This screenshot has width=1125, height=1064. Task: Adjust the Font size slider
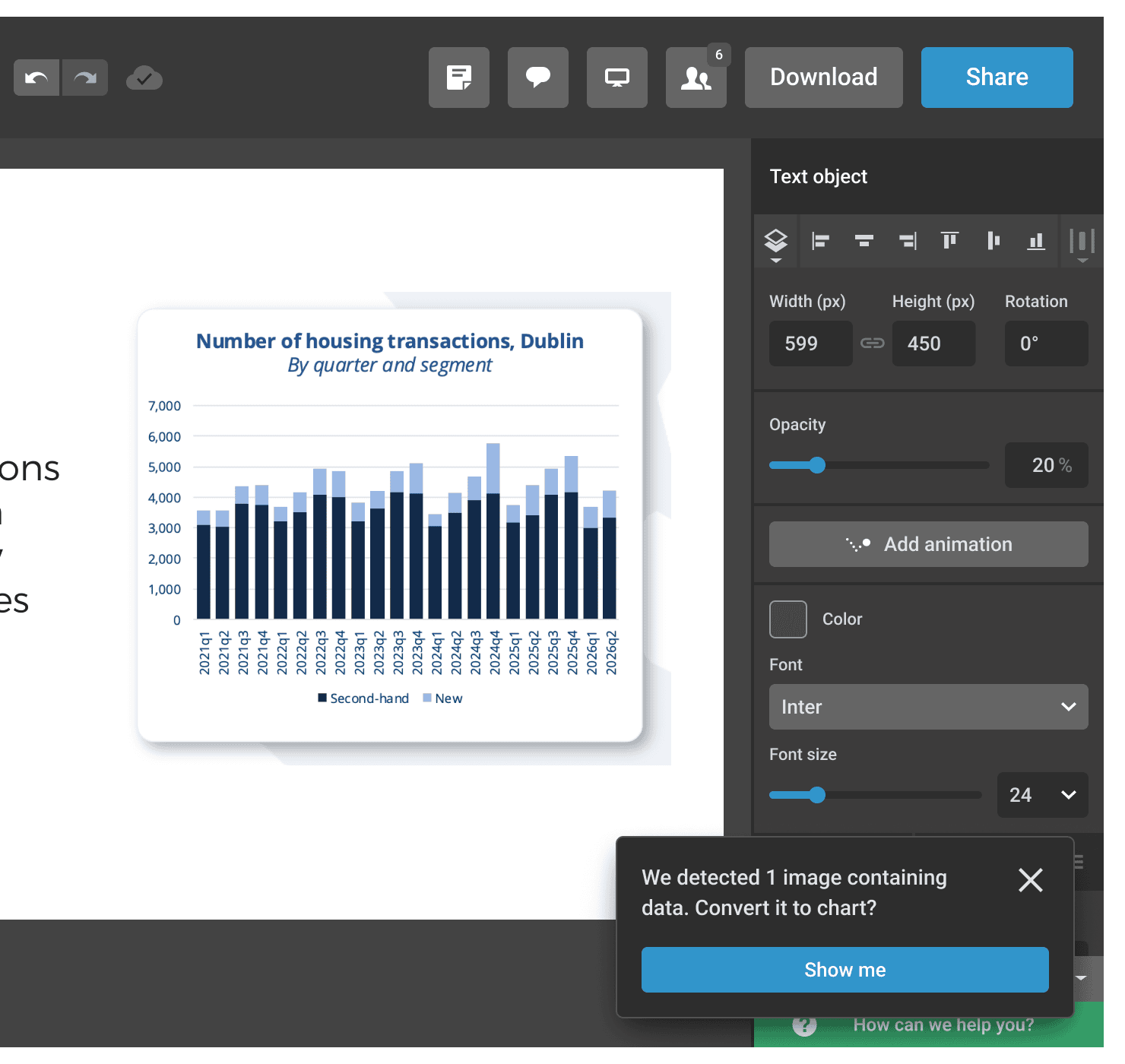click(876, 795)
